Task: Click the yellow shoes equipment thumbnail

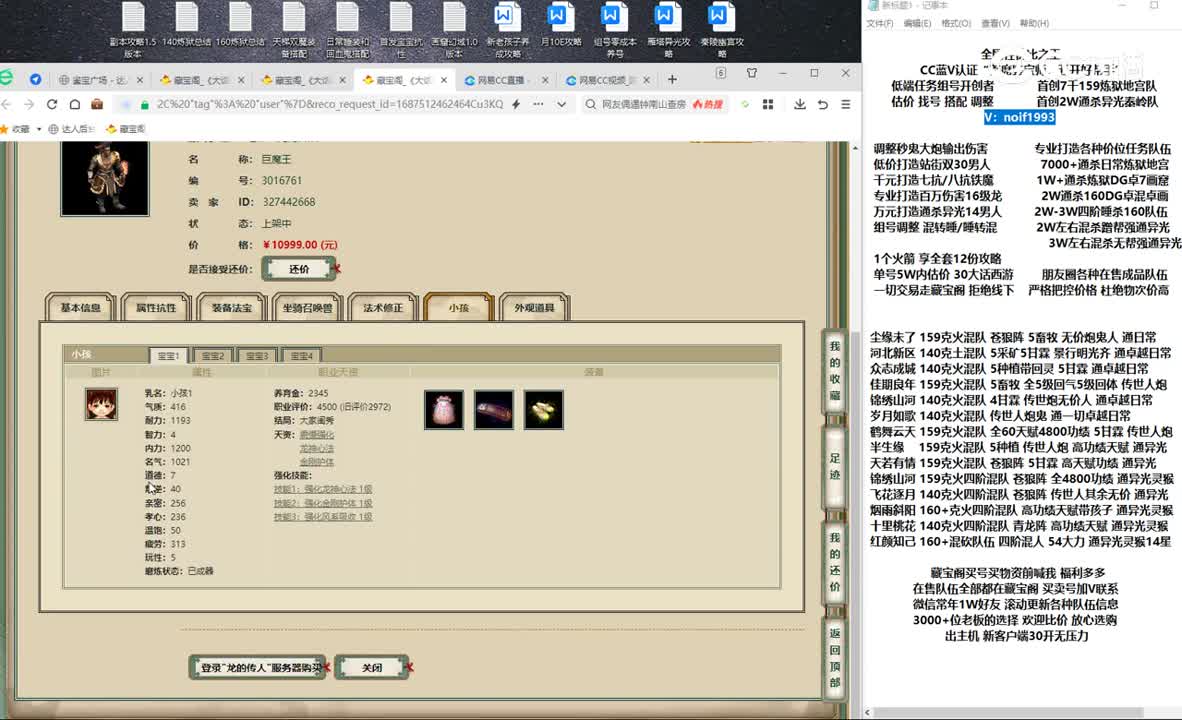Action: tap(544, 410)
